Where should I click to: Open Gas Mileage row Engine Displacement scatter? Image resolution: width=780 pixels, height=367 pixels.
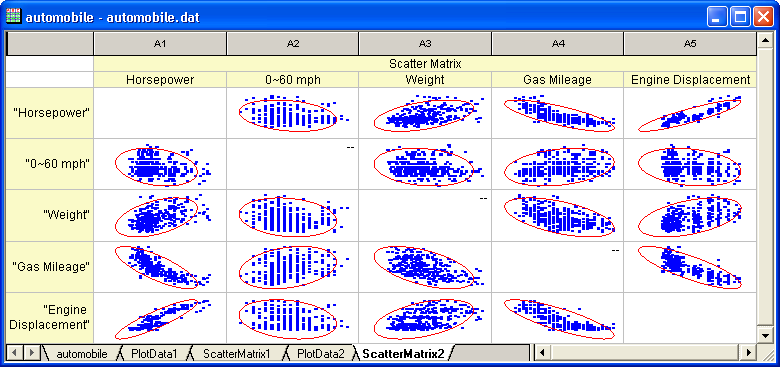point(690,267)
